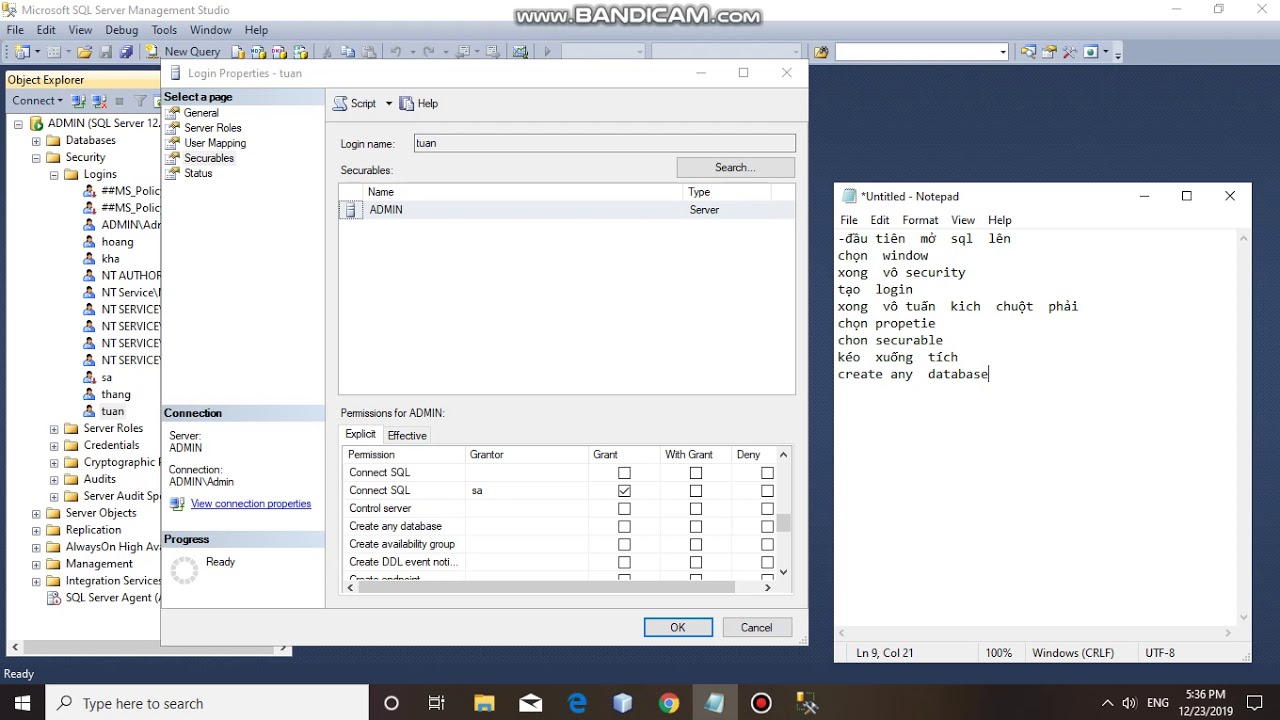Collapse the Security node in Object Explorer
Screen dimensions: 1280x720
click(x=36, y=158)
